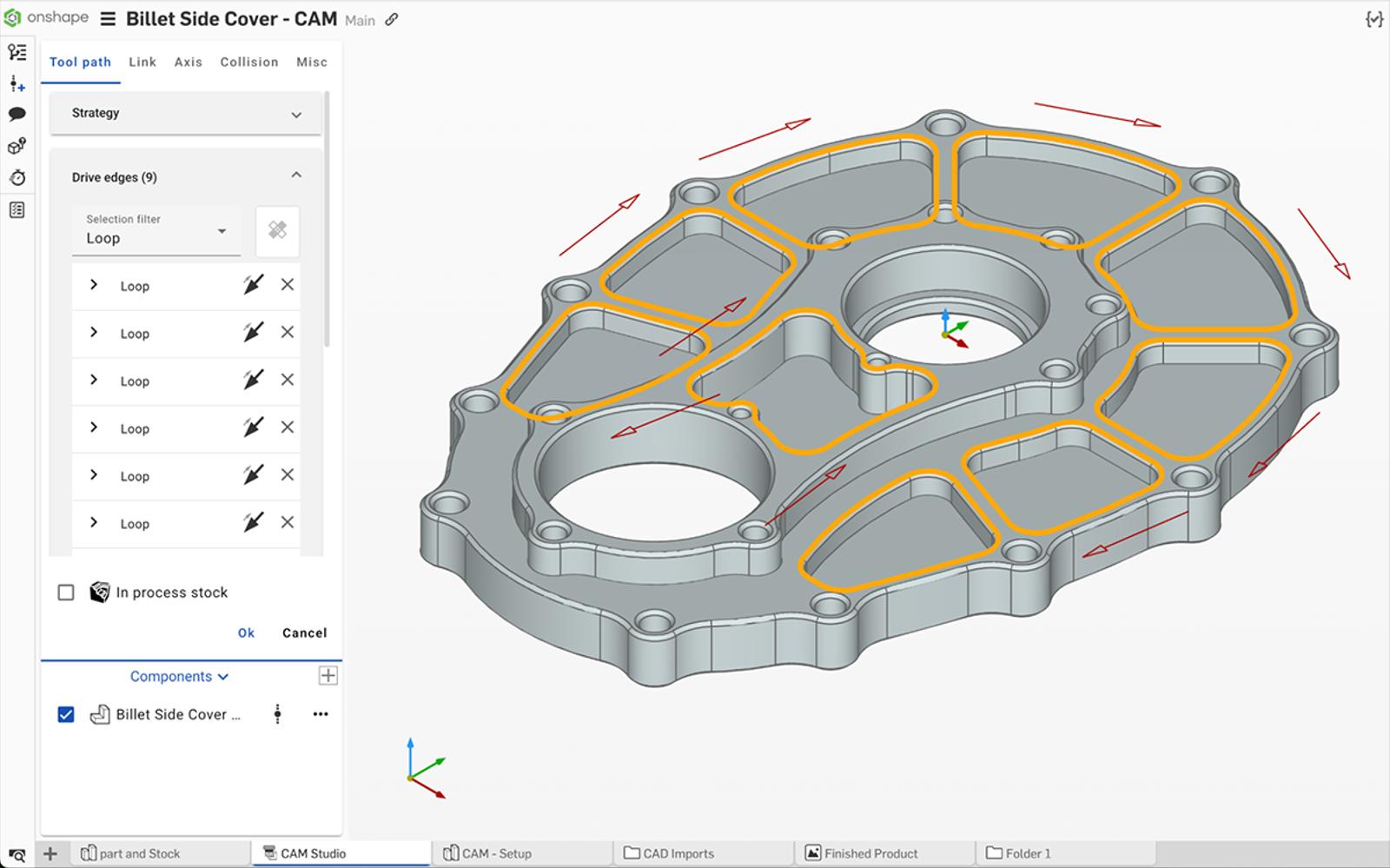Image resolution: width=1390 pixels, height=868 pixels.
Task: Expand the third Loop entry
Action: pos(94,381)
